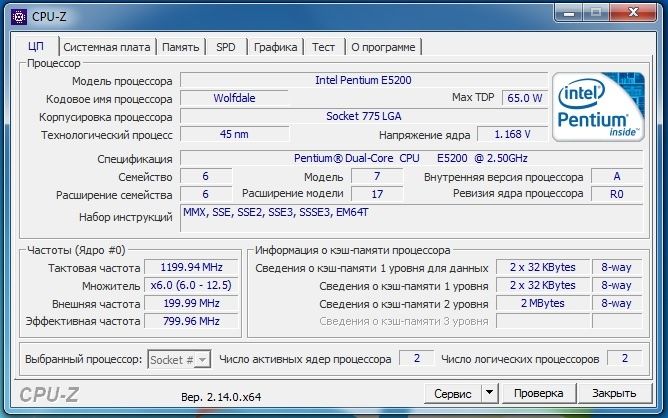This screenshot has height=418, width=668.
Task: Click the Закрыть button
Action: pyautogui.click(x=614, y=393)
